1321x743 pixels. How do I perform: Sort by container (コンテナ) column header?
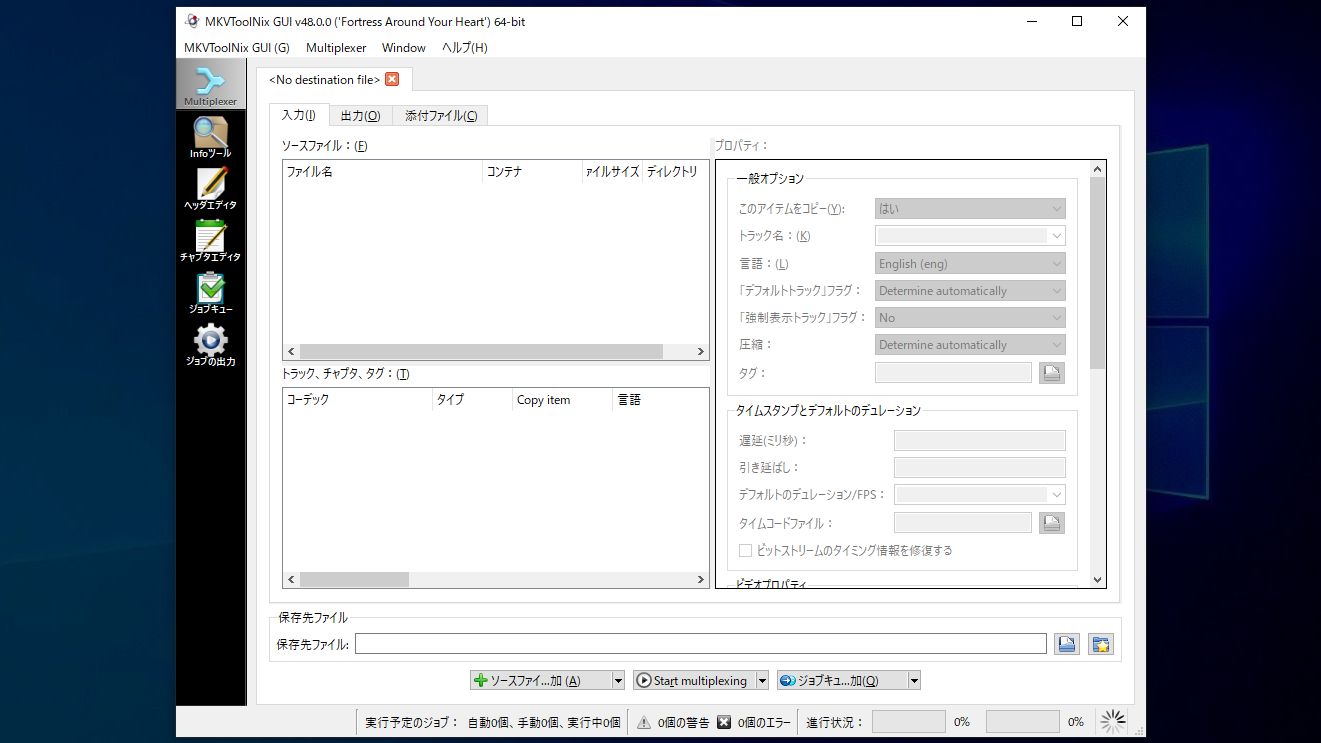pos(532,172)
